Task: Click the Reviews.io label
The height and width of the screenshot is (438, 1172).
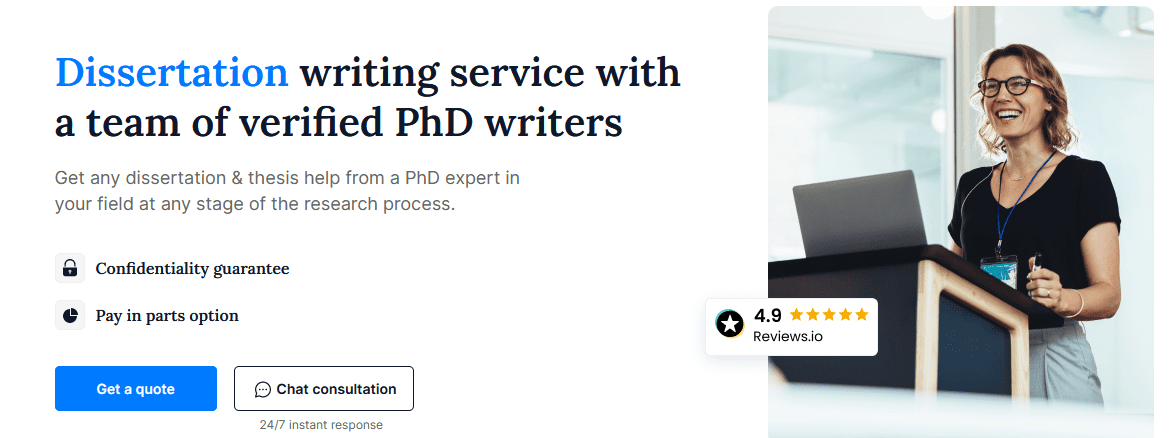Action: (788, 336)
